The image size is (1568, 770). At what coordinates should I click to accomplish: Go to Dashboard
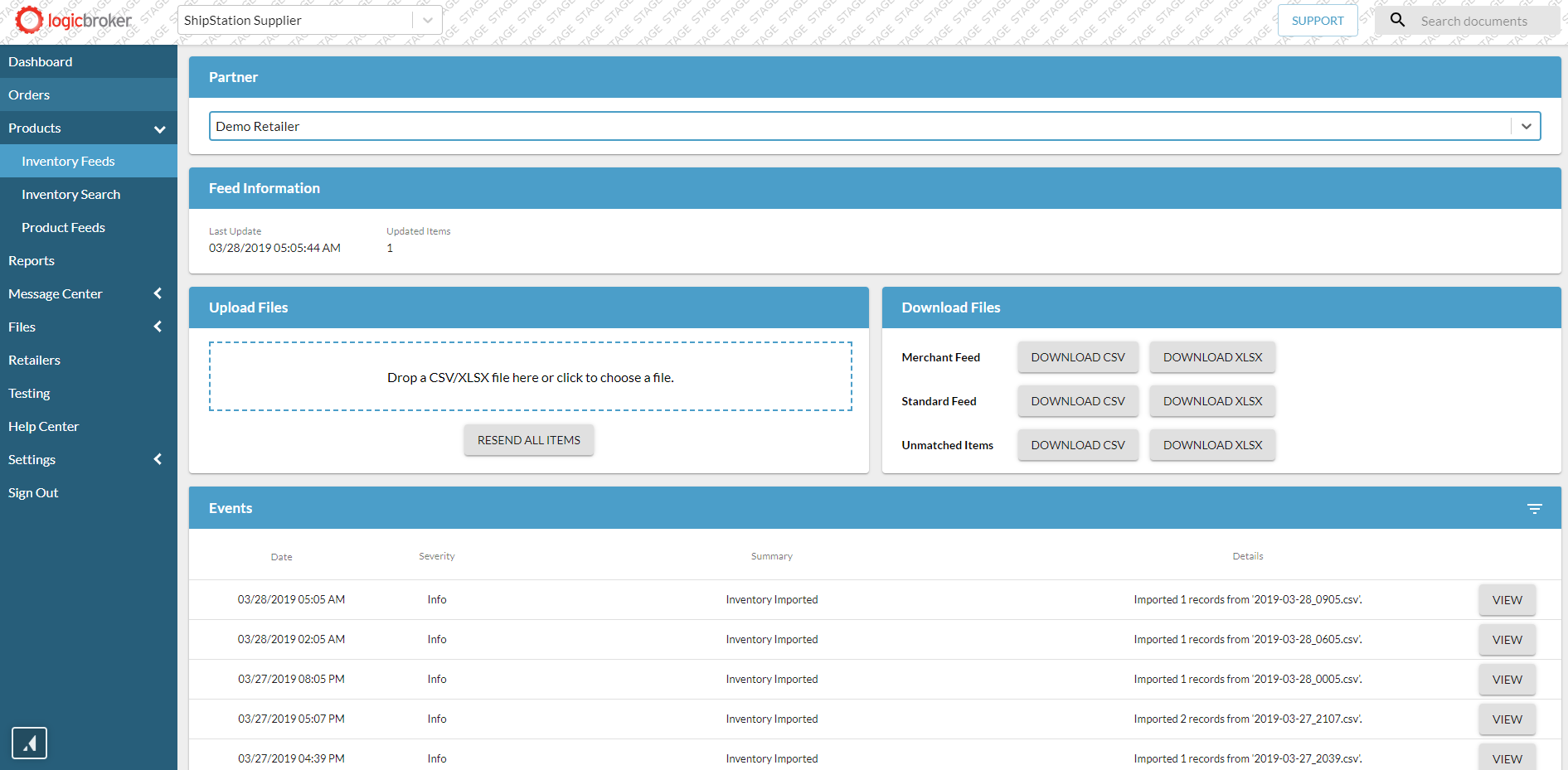click(x=89, y=61)
